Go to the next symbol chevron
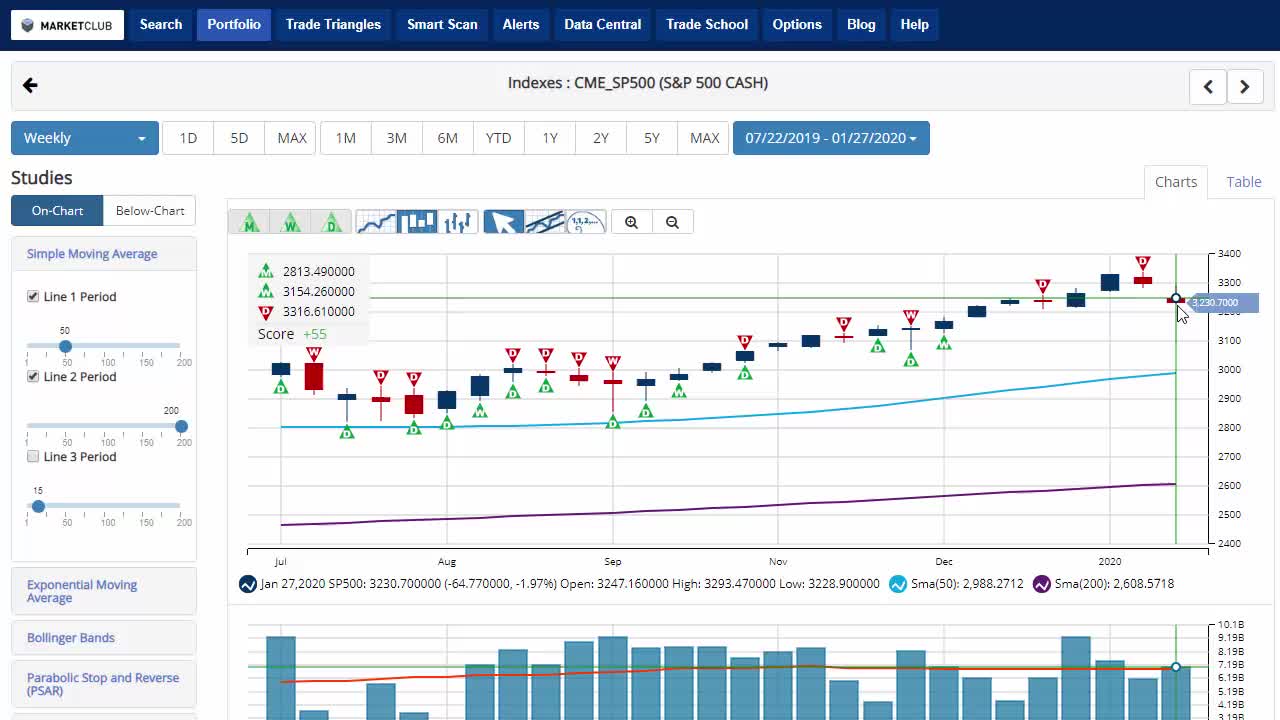The image size is (1280, 720). 1245,87
